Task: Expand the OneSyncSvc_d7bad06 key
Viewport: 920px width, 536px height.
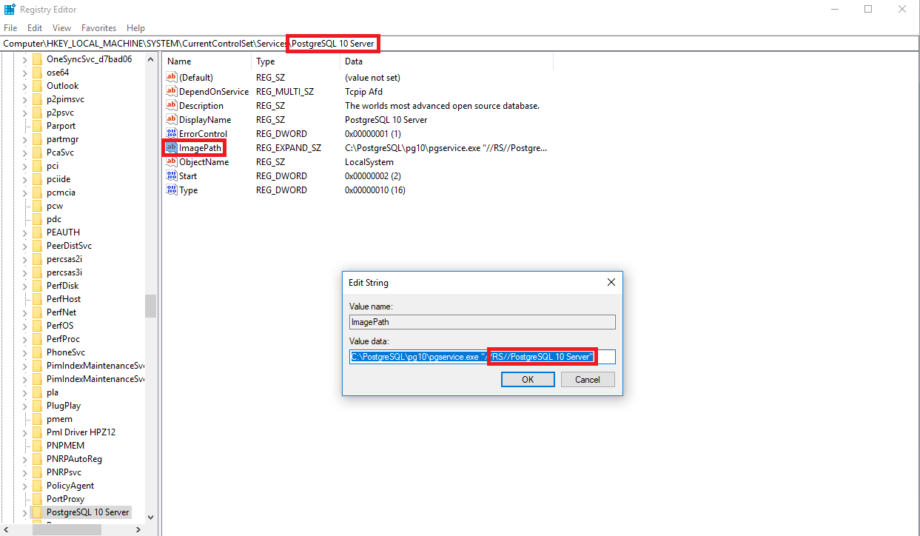Action: 25,59
